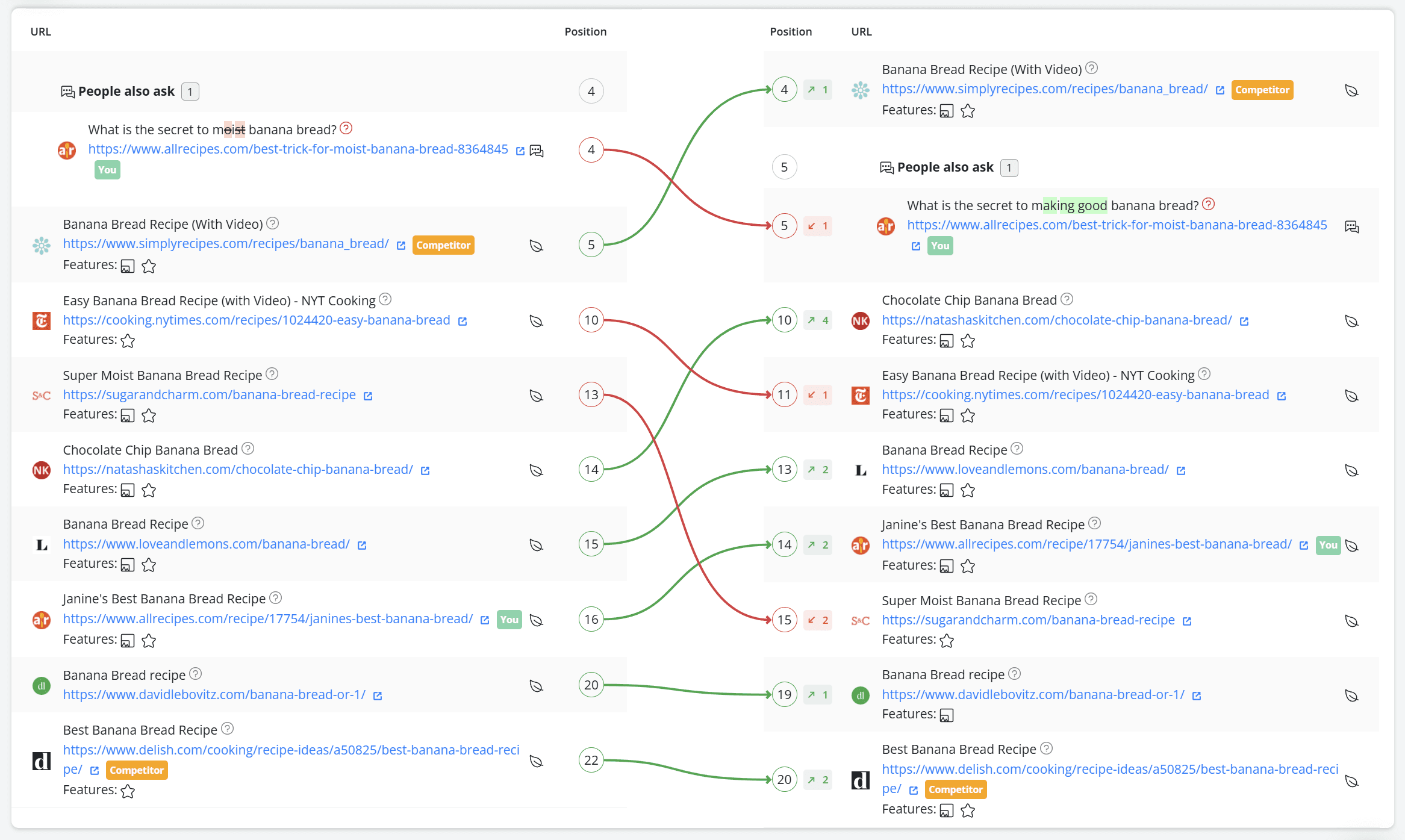Click right position circle 15 for sugarandcharm

point(784,620)
